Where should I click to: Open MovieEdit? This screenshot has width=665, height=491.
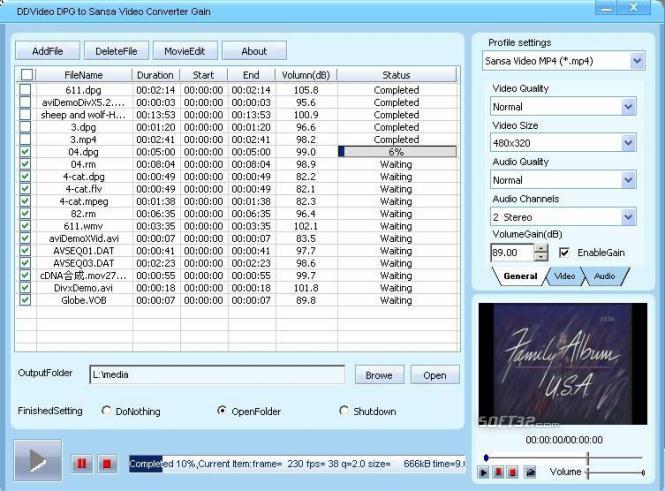(x=184, y=51)
